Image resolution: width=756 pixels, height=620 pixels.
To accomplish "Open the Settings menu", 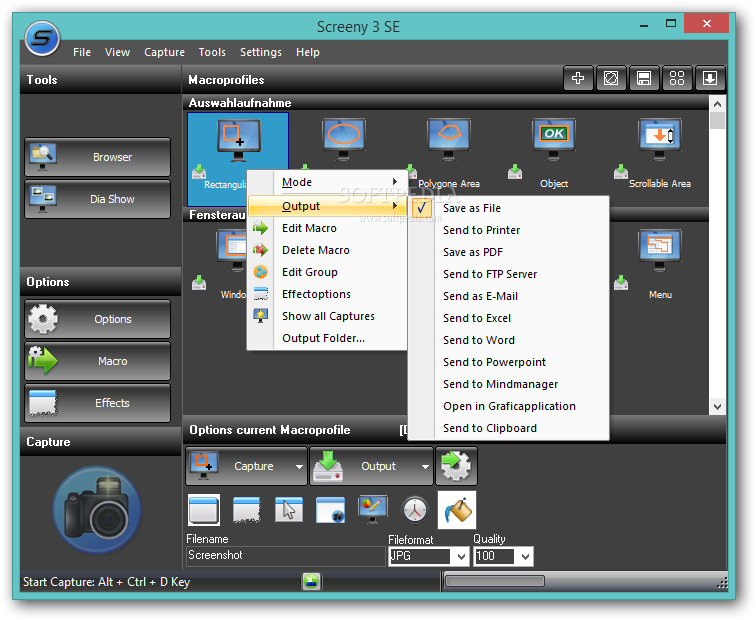I will tap(261, 52).
